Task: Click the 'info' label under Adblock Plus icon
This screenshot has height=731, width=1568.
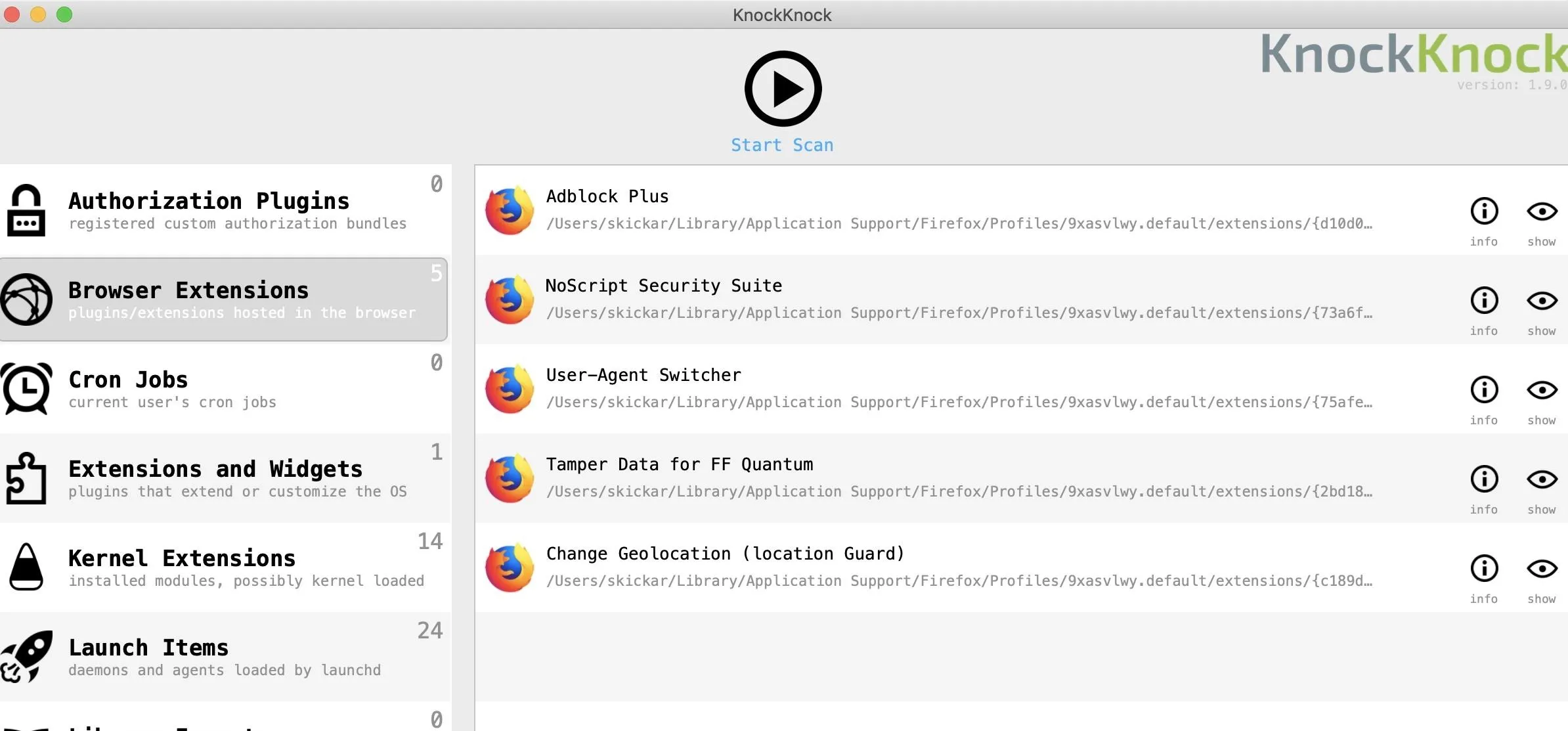Action: click(1484, 242)
